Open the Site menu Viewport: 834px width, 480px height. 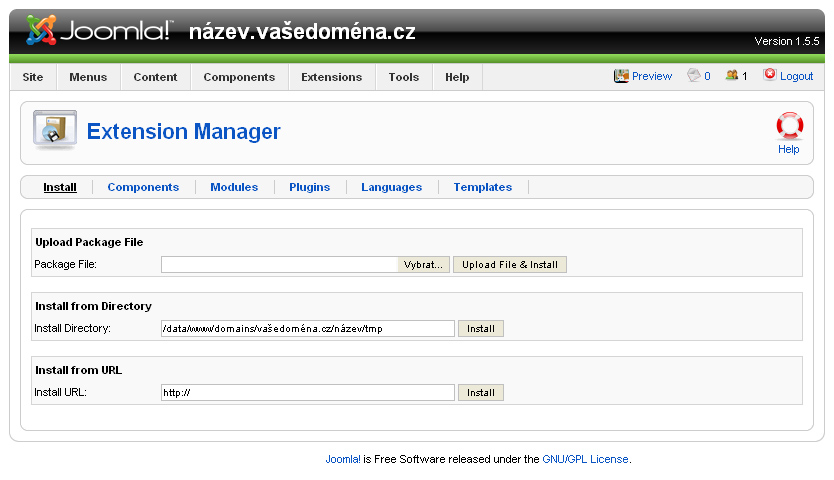(x=32, y=77)
